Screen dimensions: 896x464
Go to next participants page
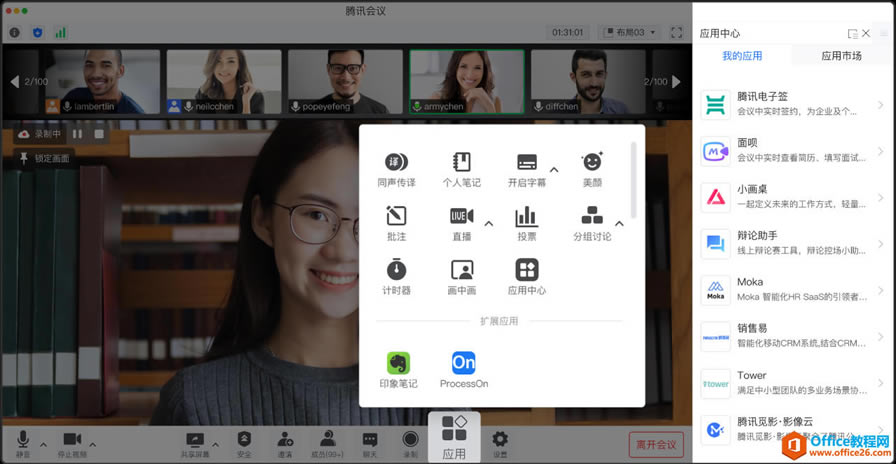676,82
